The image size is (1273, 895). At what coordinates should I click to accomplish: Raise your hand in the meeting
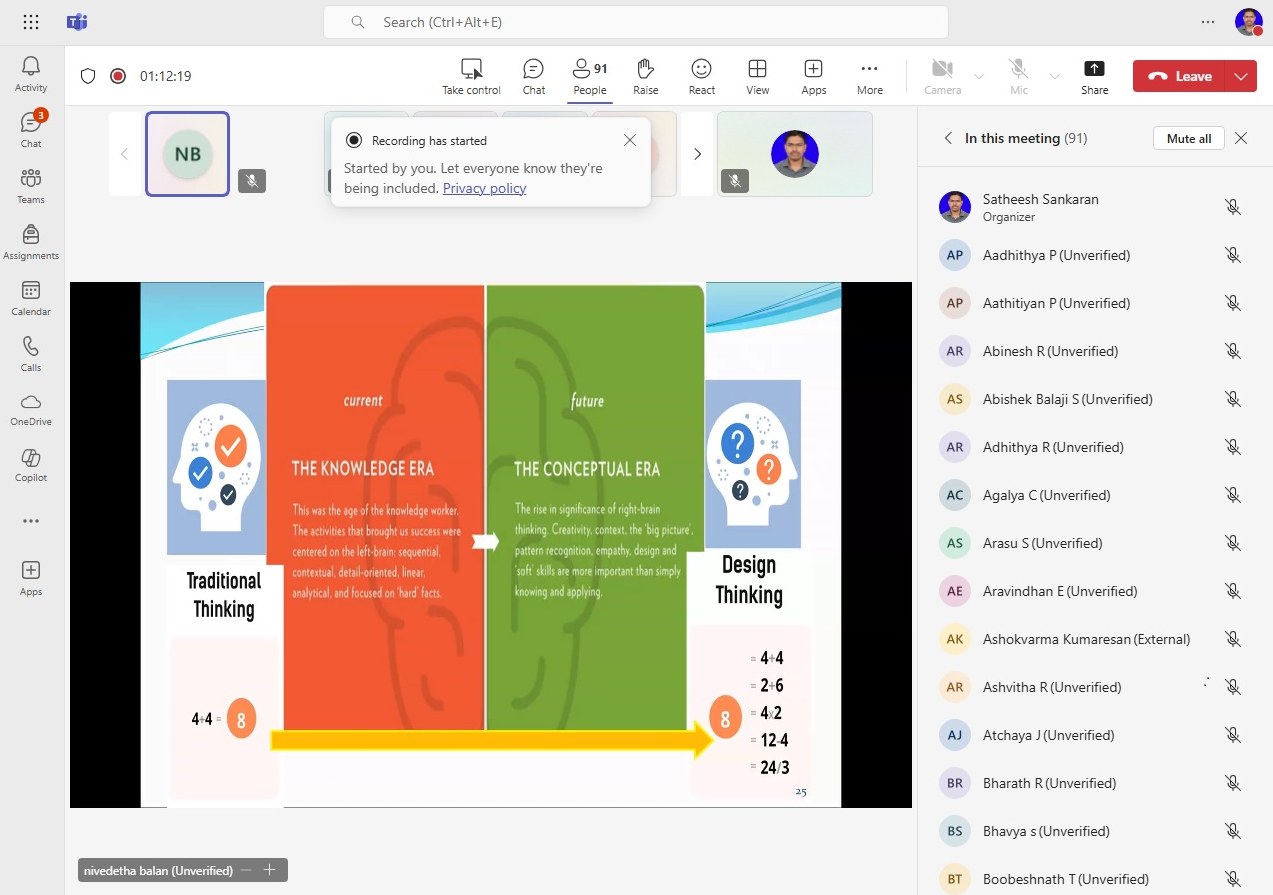click(x=645, y=76)
